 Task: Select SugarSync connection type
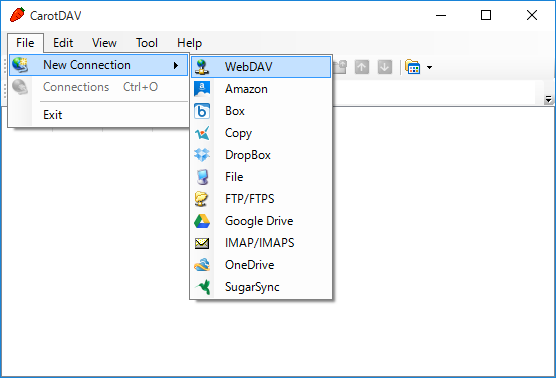click(261, 287)
